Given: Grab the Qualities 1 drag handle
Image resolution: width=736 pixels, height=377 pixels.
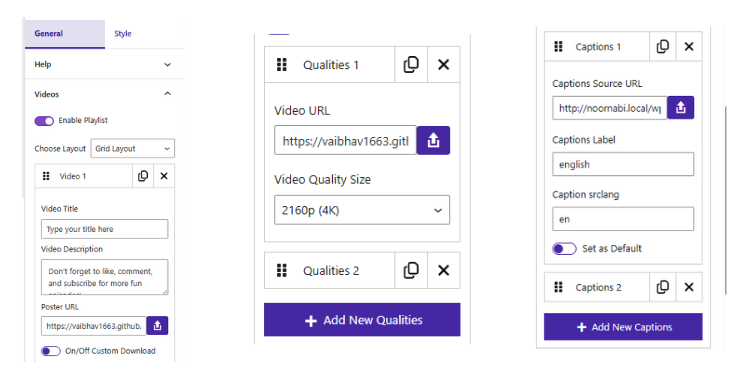Looking at the screenshot, I should (282, 65).
